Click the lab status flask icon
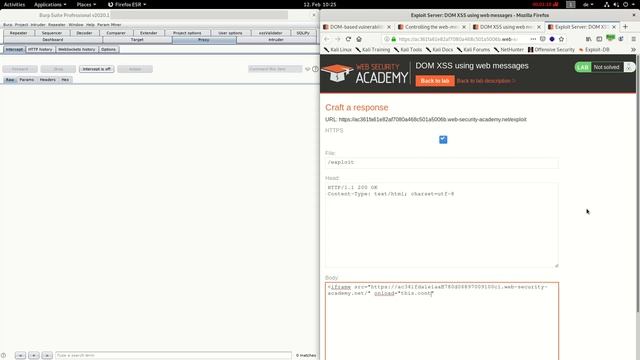The height and width of the screenshot is (360, 640). click(x=629, y=67)
